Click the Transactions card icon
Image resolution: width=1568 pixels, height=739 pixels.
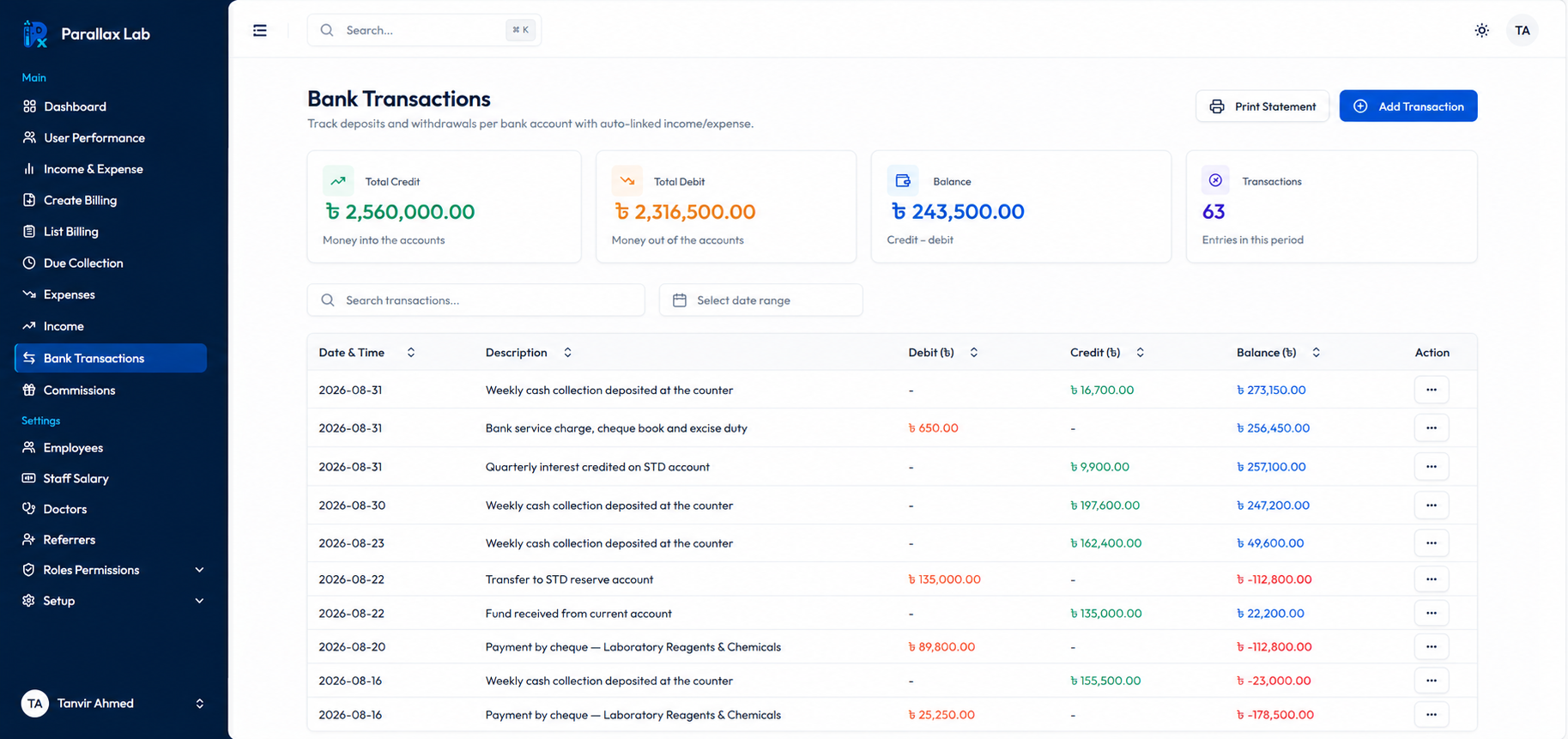point(1215,180)
